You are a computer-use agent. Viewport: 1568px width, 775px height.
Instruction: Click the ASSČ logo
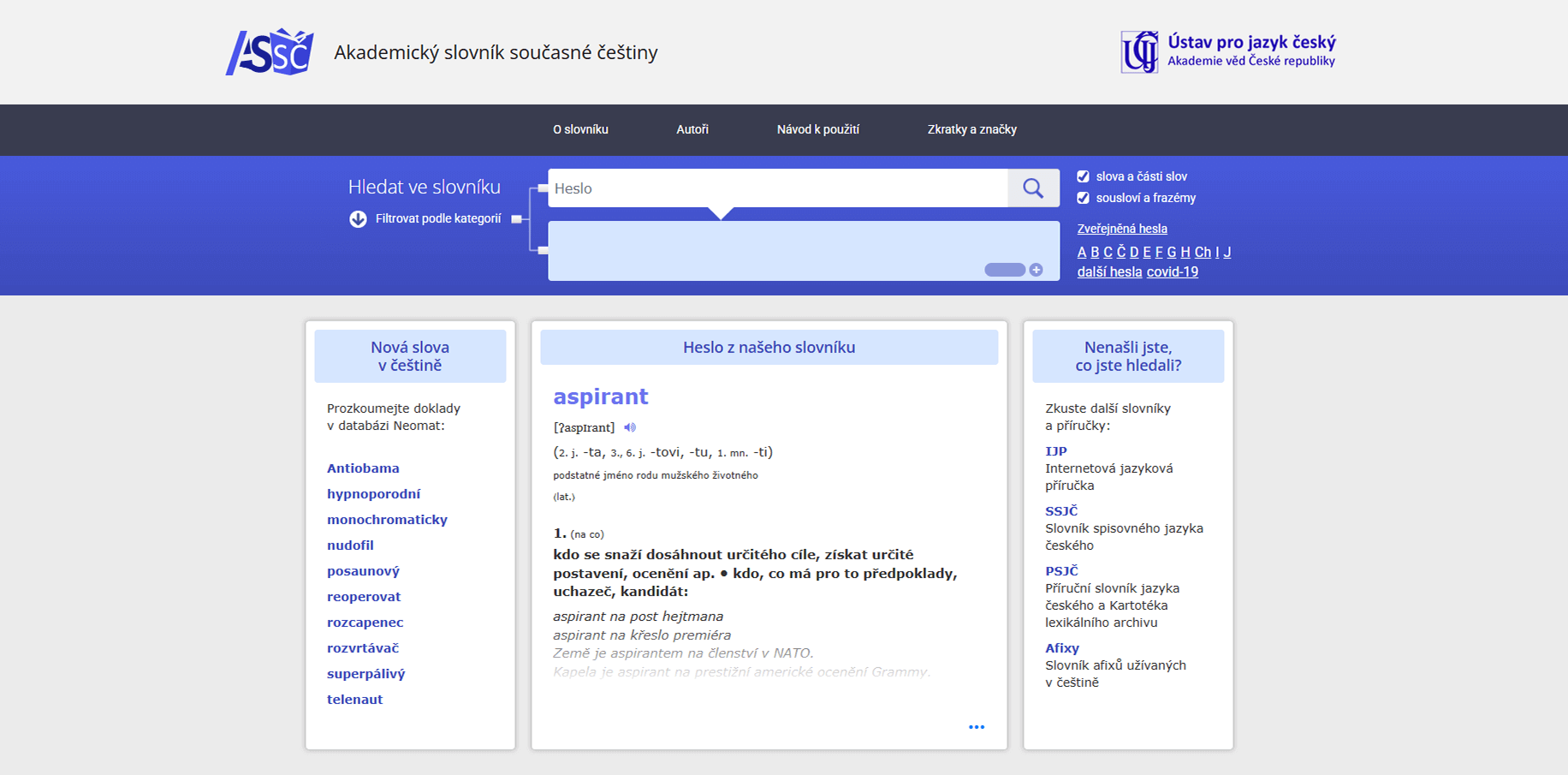270,52
